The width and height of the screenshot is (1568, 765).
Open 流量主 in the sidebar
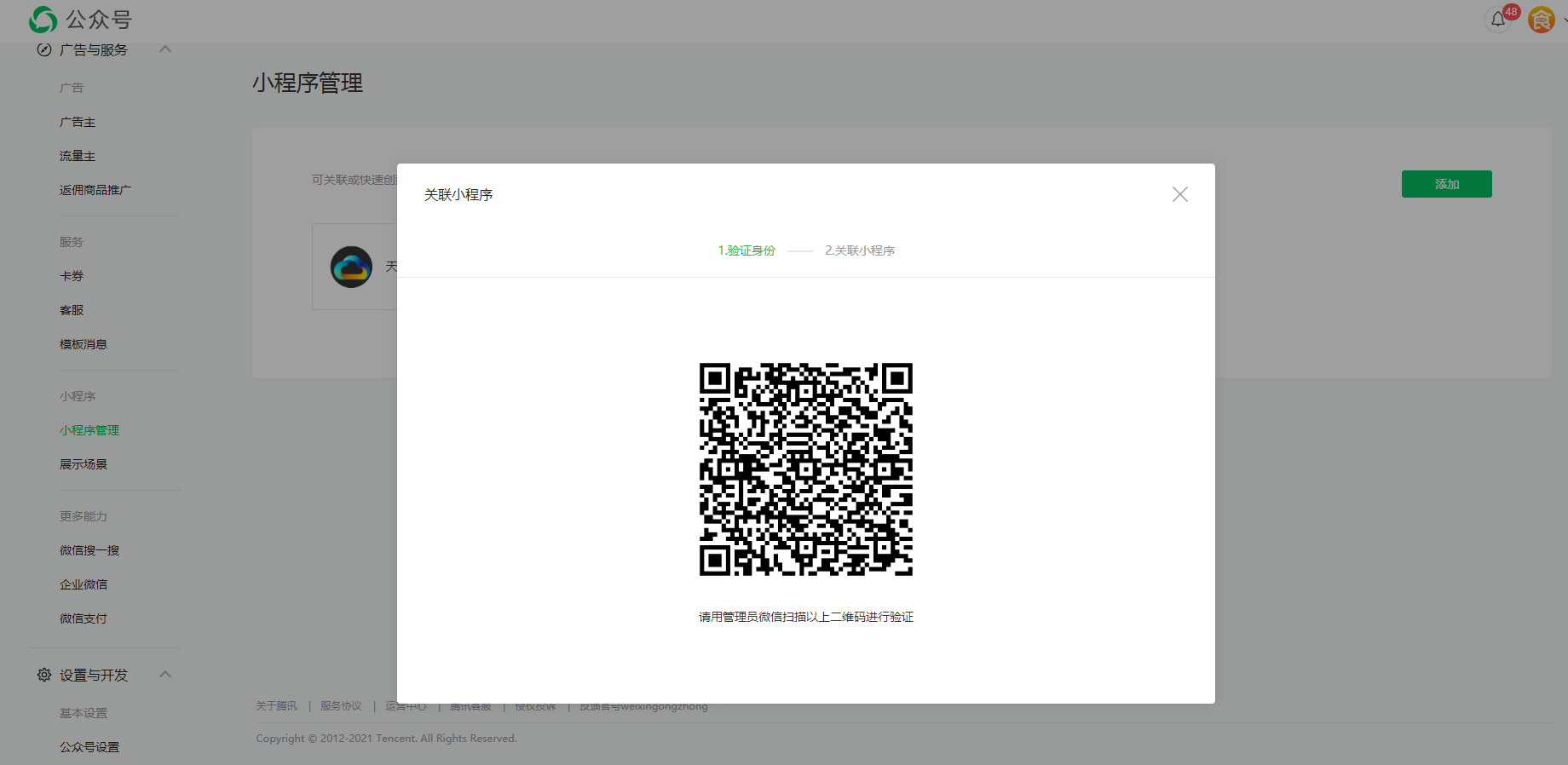tap(78, 156)
